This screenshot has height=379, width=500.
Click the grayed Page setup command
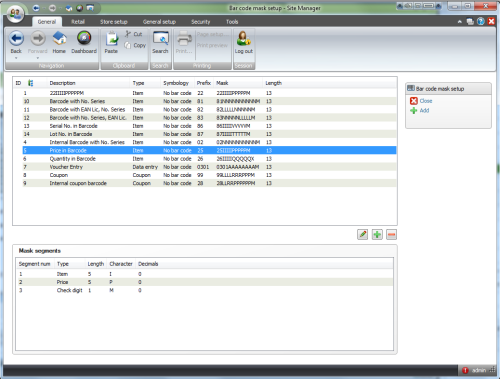(x=212, y=34)
